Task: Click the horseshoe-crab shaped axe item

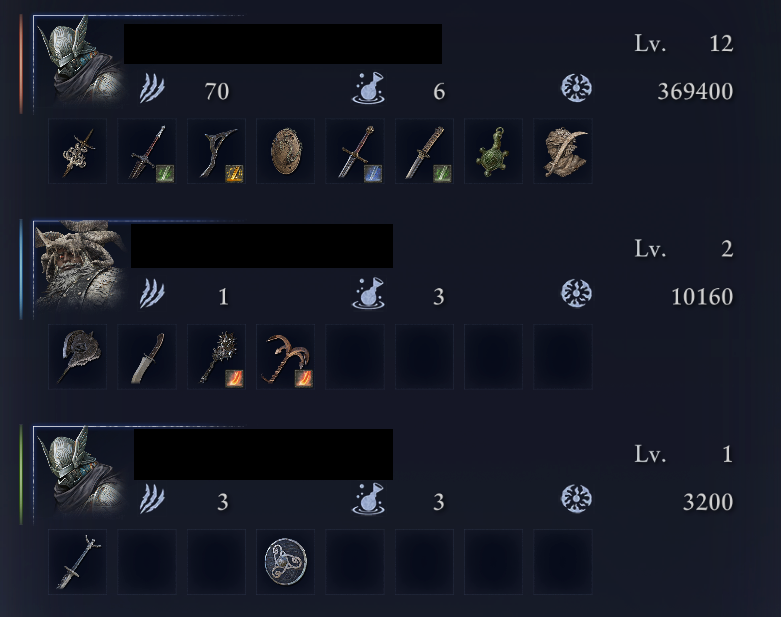Action: [77, 357]
